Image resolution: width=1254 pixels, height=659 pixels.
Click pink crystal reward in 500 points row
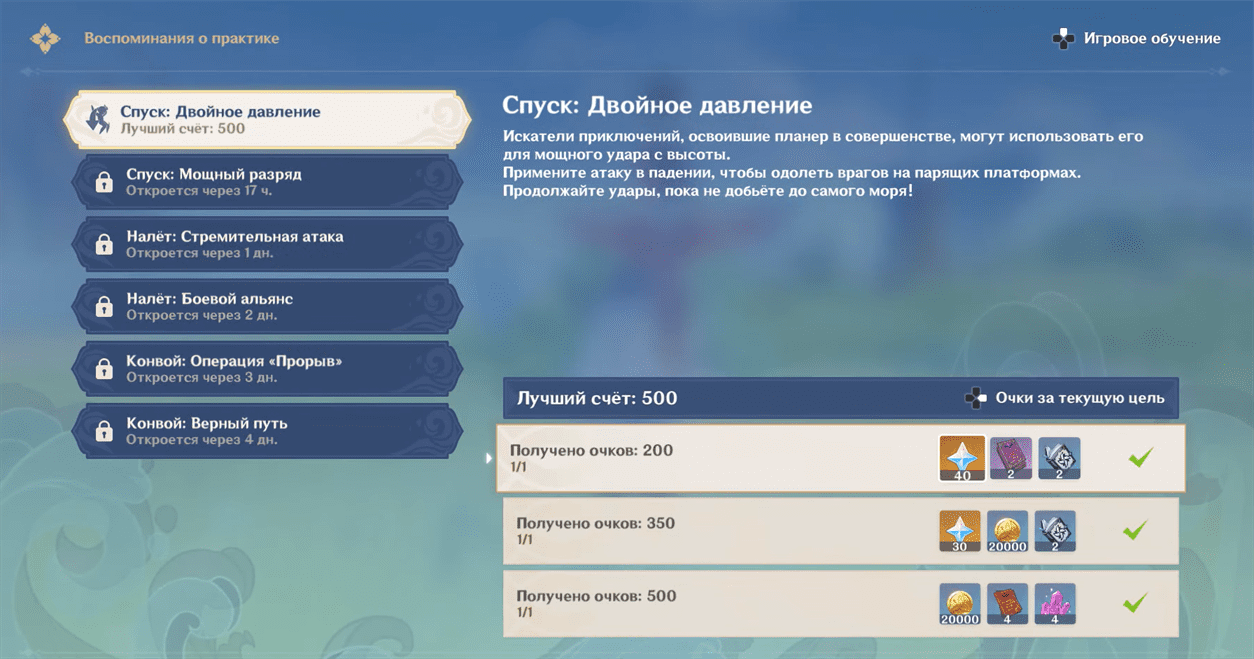click(x=1055, y=604)
